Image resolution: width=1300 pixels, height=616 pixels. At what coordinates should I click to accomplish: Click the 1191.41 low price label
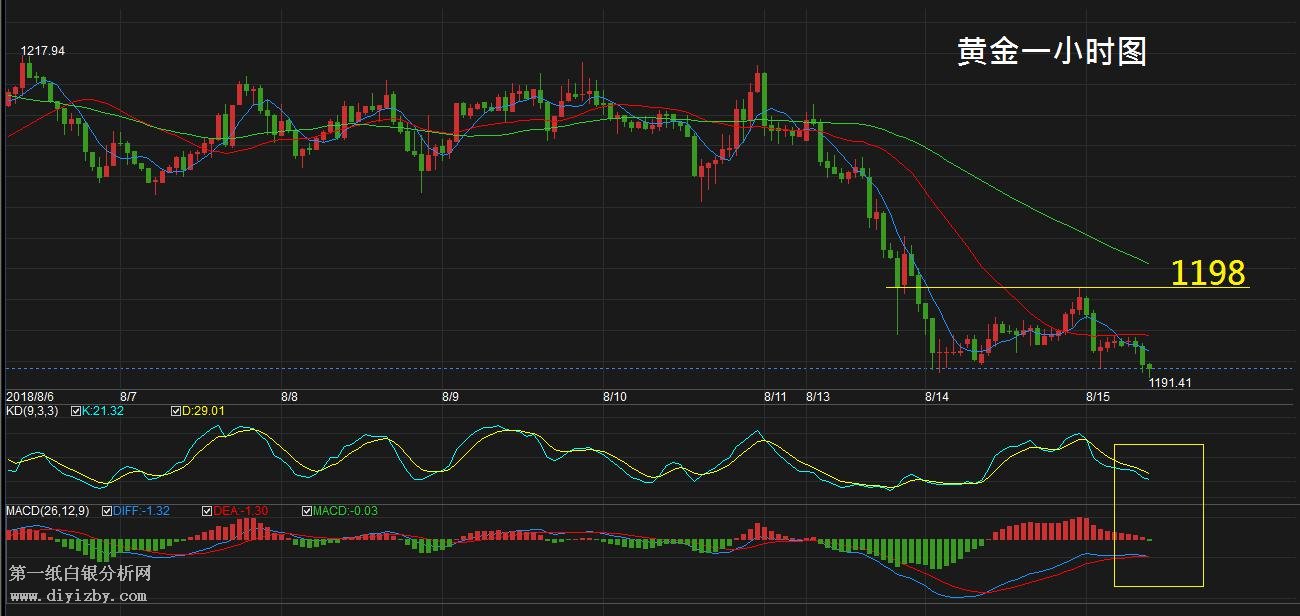point(1170,382)
